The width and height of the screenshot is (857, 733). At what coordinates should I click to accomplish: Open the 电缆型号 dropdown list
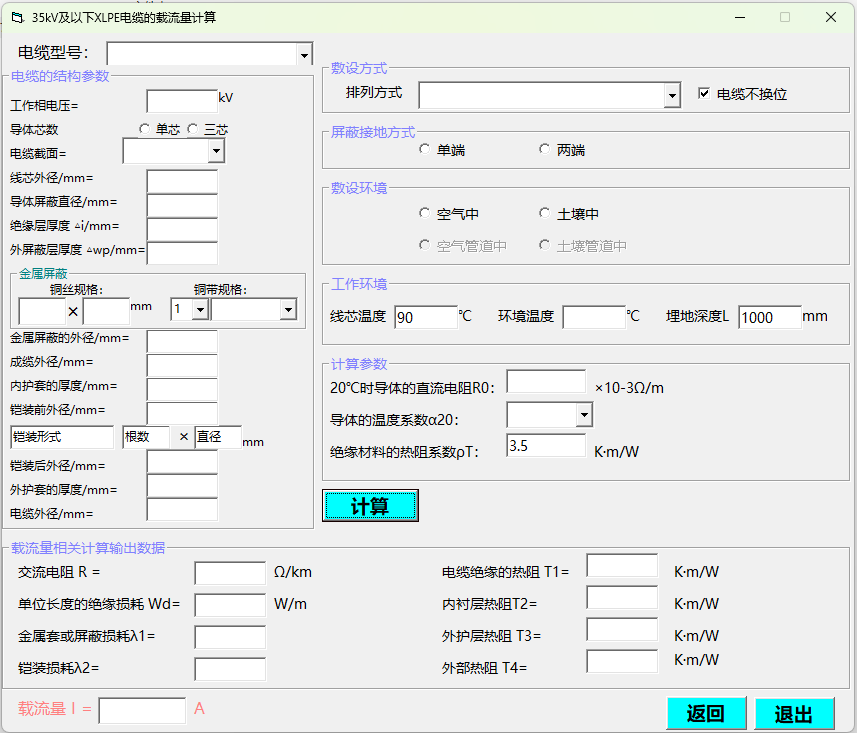click(304, 54)
